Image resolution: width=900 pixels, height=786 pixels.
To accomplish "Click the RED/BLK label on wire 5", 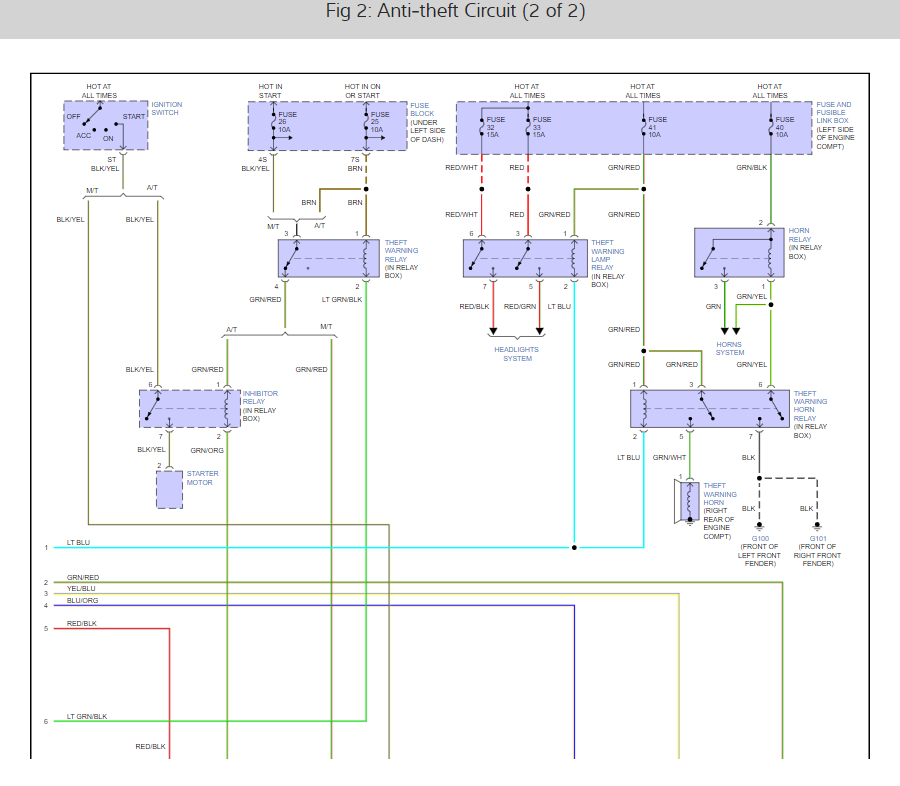I will (x=82, y=624).
